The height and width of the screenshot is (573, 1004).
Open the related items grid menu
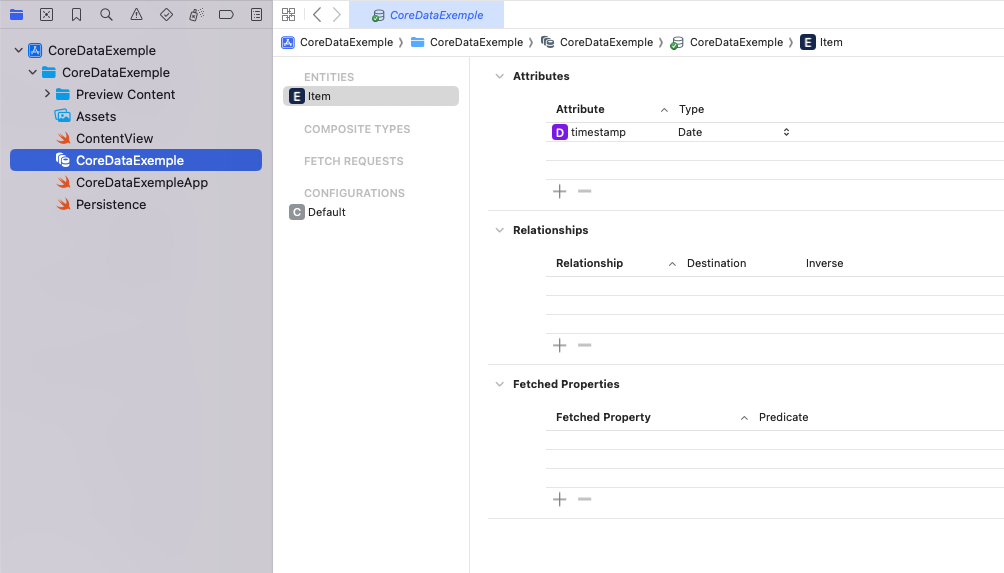point(288,14)
